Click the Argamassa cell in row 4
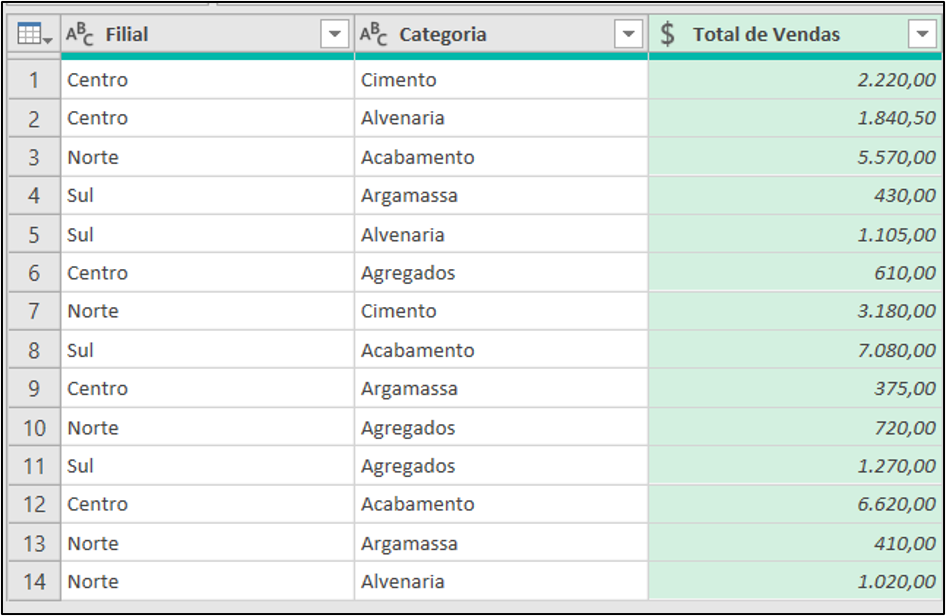The height and width of the screenshot is (616, 946). (x=501, y=195)
